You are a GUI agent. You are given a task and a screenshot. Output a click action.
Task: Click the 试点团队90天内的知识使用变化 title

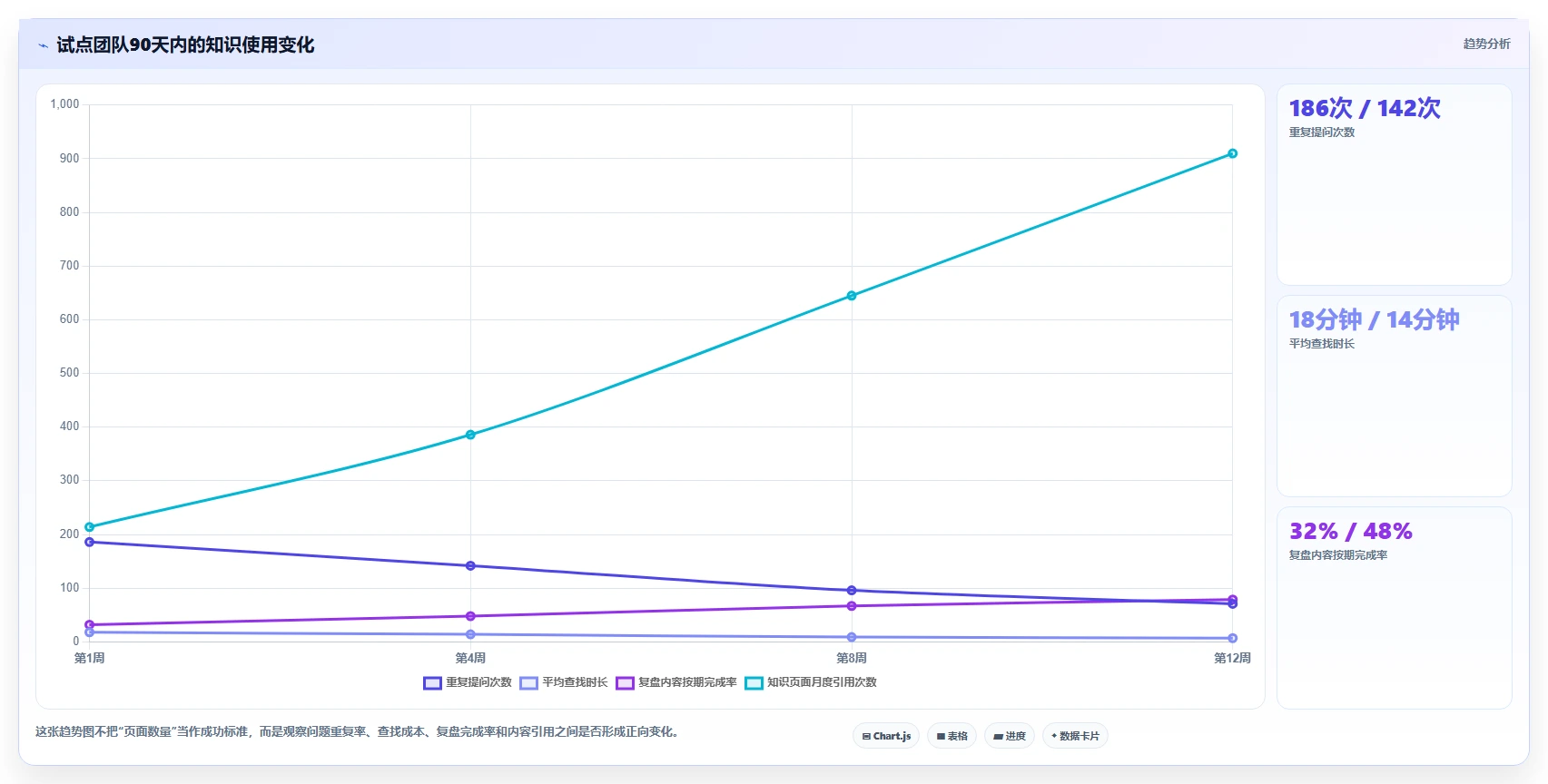click(185, 44)
